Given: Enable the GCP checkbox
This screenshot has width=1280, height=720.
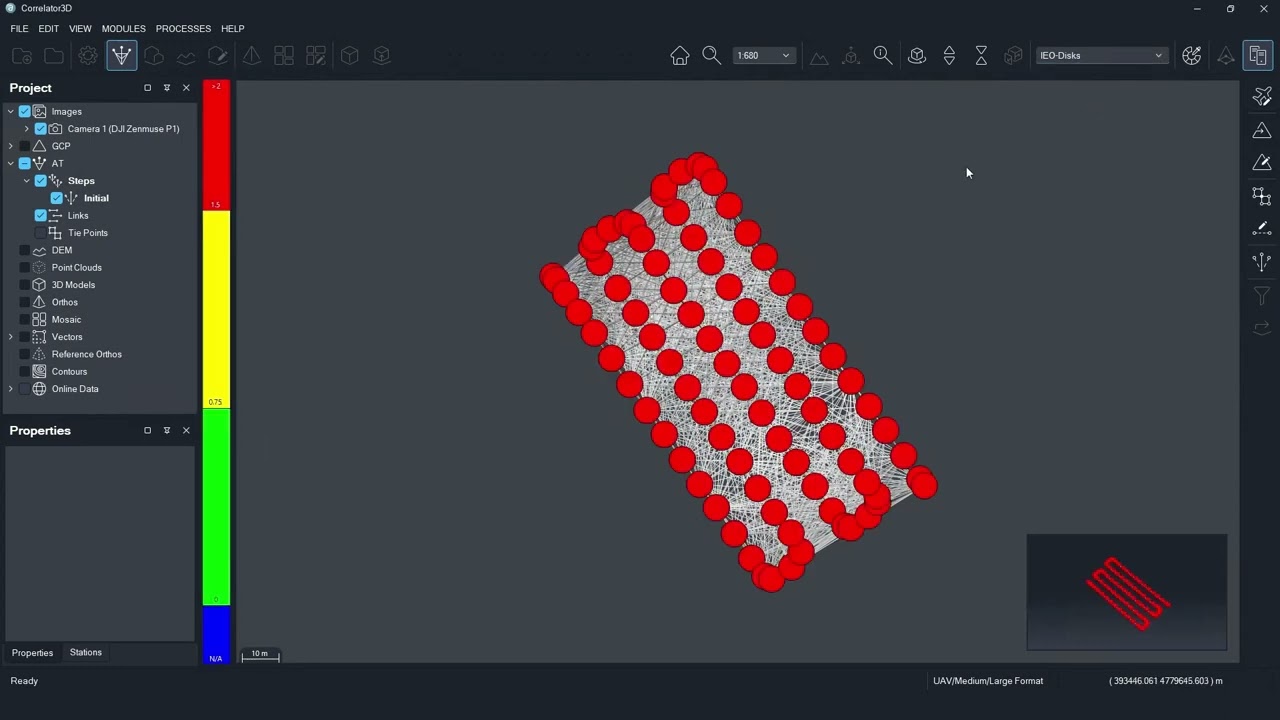Looking at the screenshot, I should [25, 146].
